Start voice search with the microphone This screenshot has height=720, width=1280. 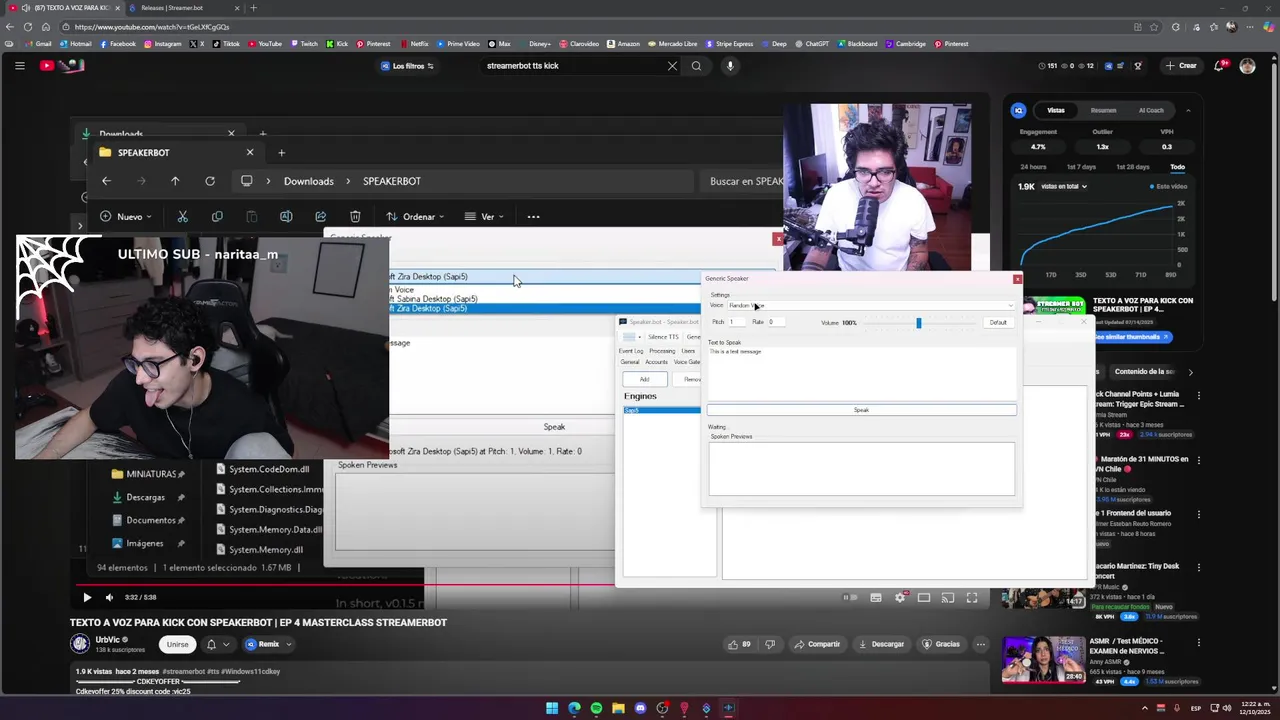coord(730,66)
